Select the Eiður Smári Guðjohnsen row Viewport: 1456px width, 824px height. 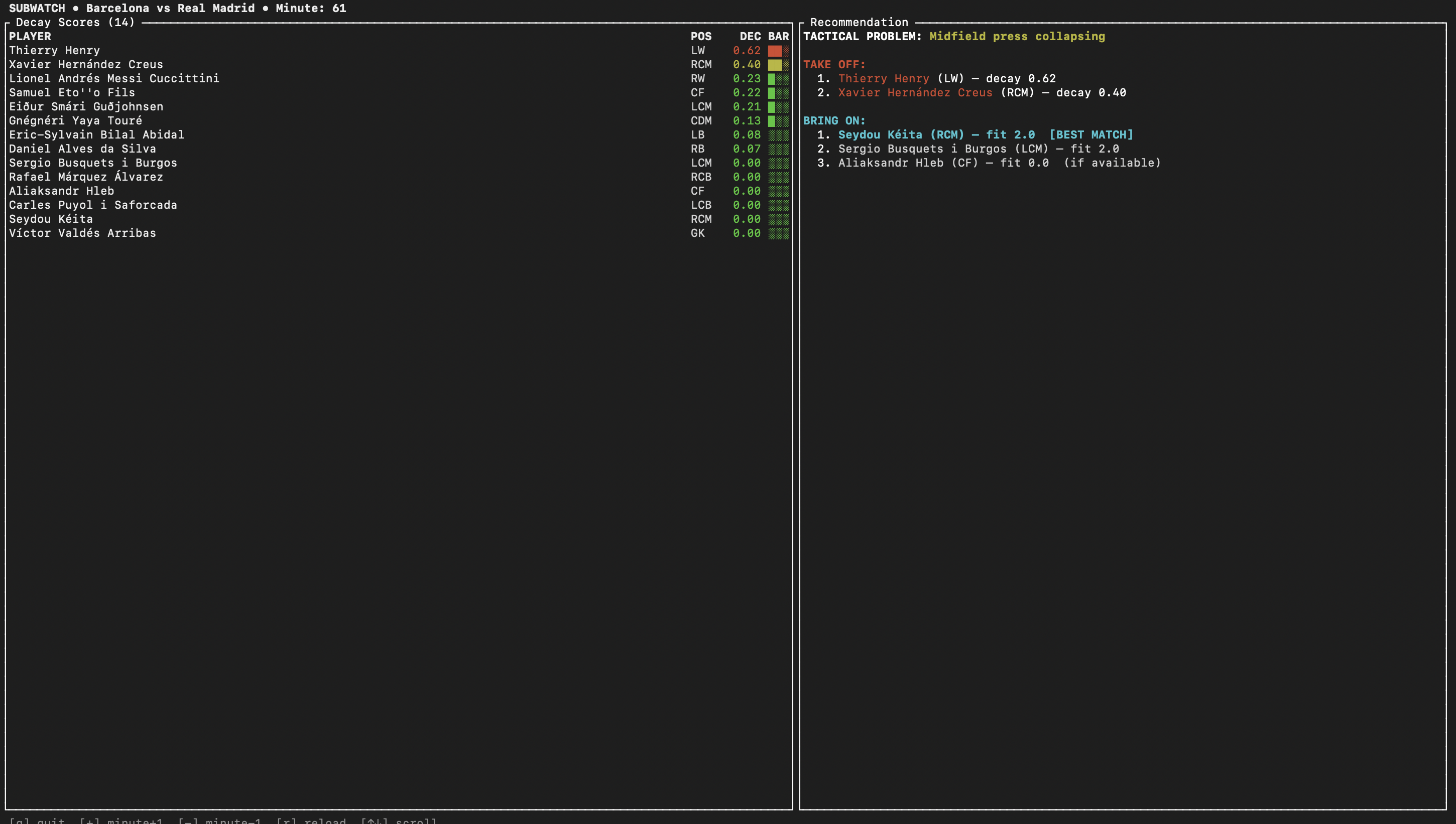point(399,106)
